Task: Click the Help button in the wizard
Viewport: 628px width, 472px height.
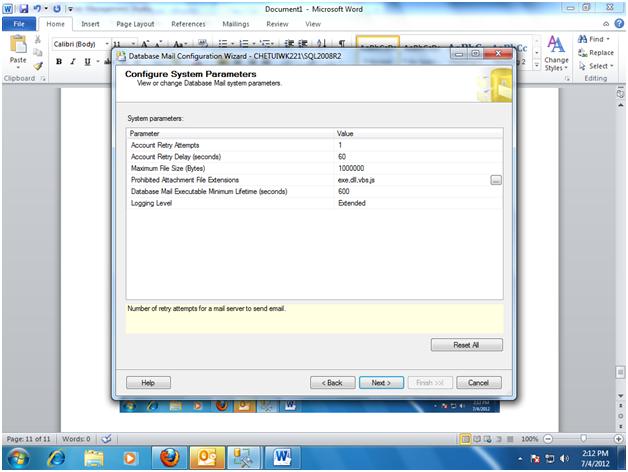Action: point(148,383)
